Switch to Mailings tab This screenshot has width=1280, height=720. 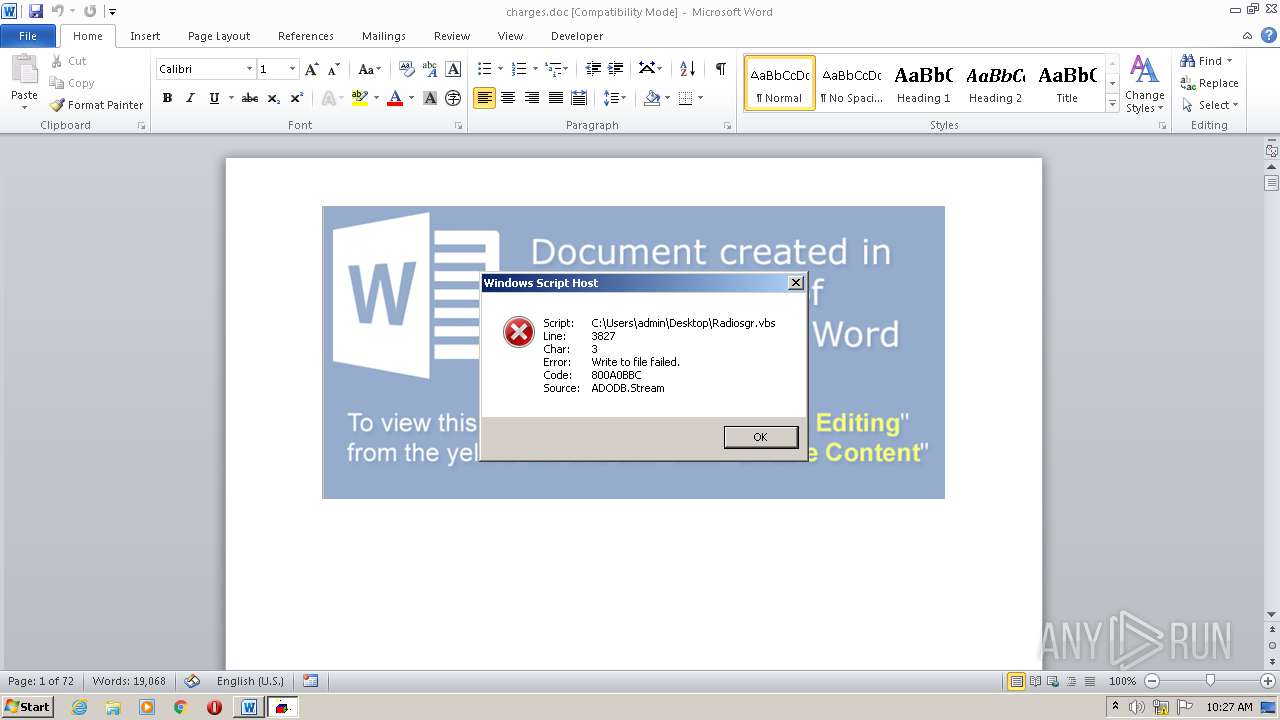point(384,36)
